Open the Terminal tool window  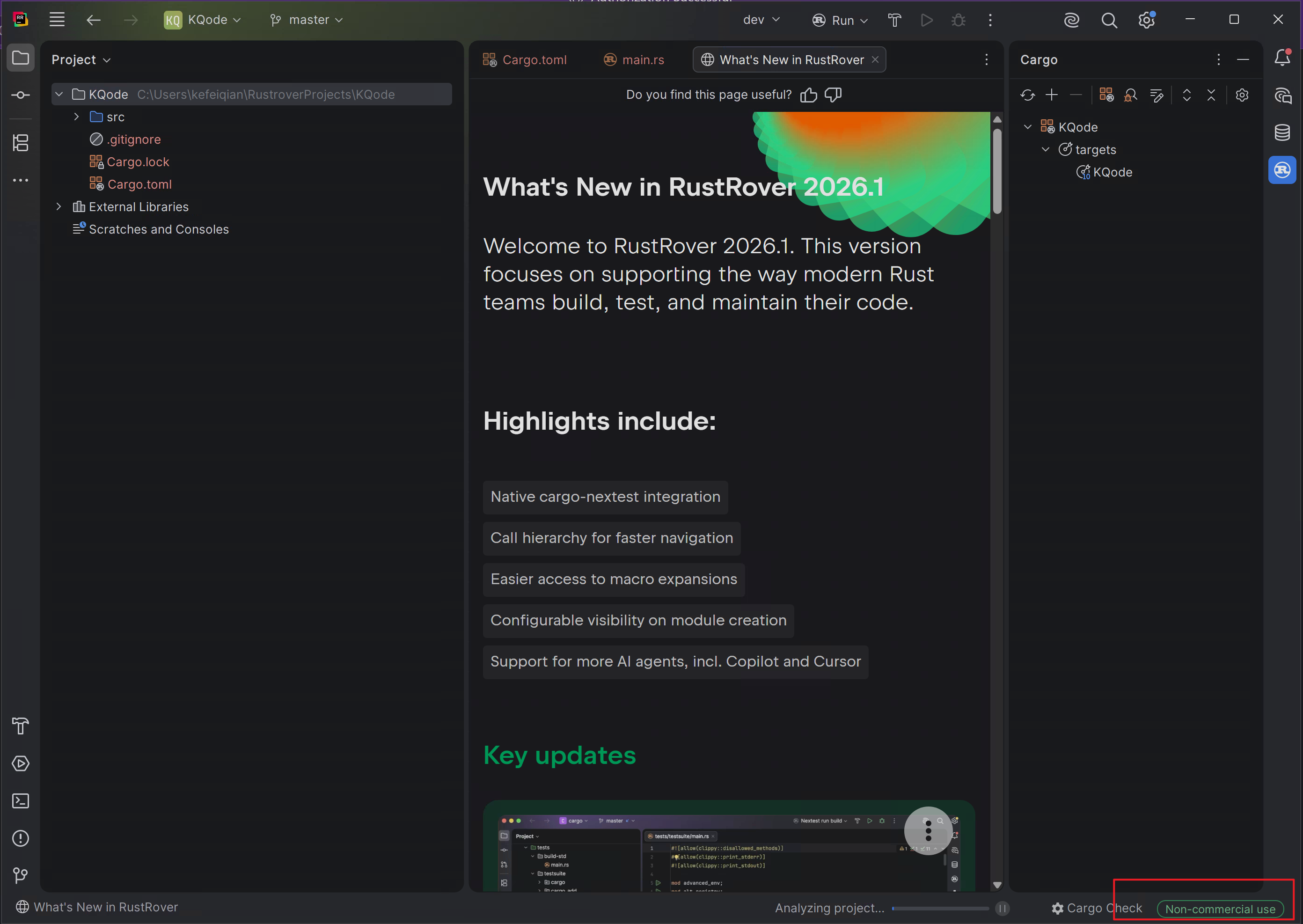21,801
